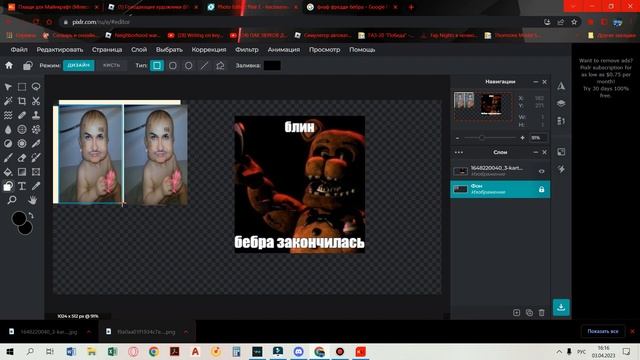Zoom out with navigator minus button

point(458,138)
